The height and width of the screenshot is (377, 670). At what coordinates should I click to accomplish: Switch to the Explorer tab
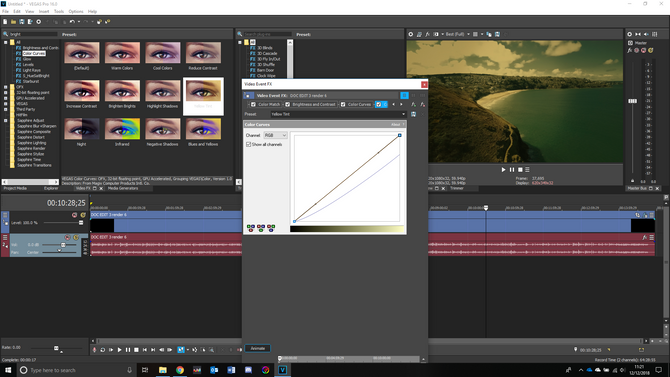pyautogui.click(x=51, y=188)
